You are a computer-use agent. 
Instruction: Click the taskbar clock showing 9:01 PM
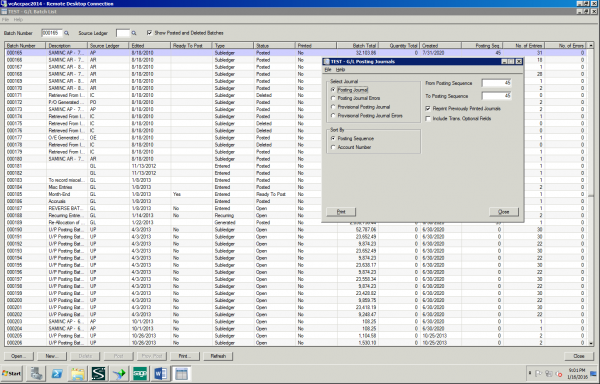pyautogui.click(x=577, y=373)
